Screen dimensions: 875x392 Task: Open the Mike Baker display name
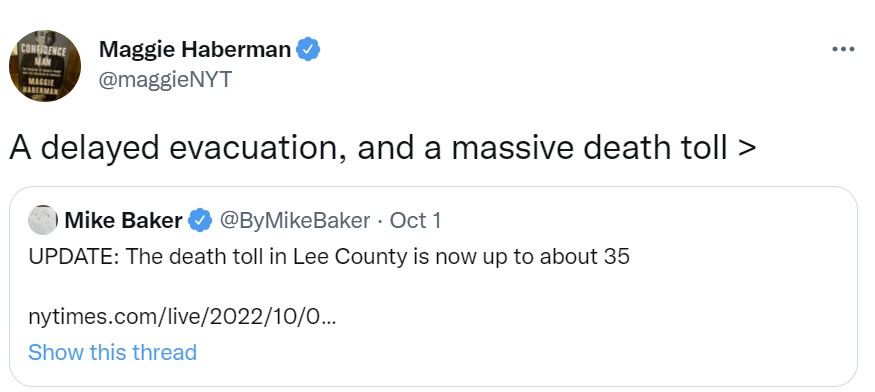[123, 221]
